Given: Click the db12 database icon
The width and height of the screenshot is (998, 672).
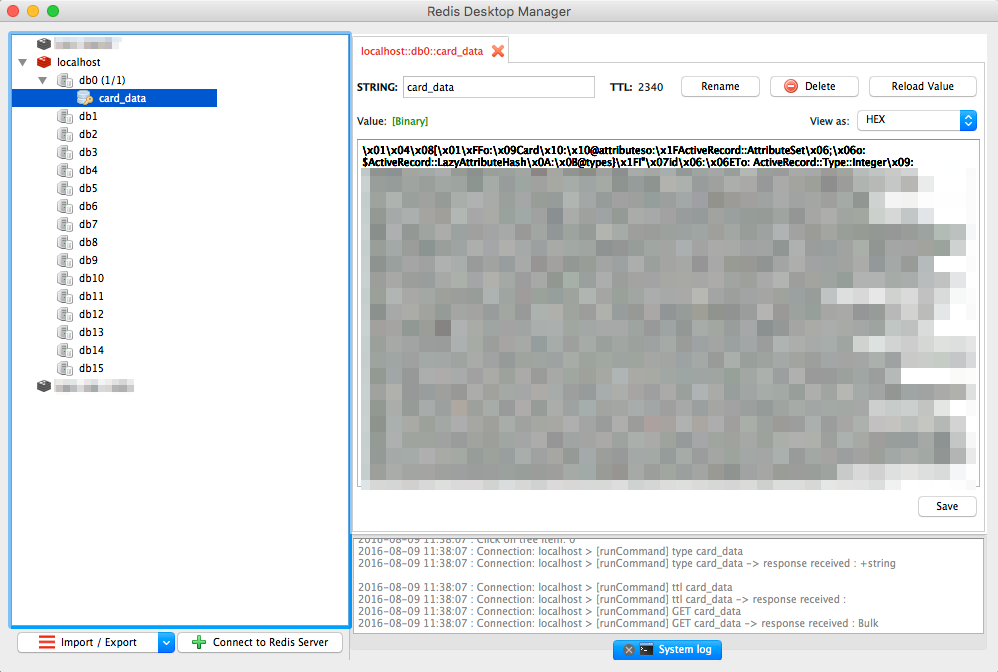Looking at the screenshot, I should [x=65, y=314].
